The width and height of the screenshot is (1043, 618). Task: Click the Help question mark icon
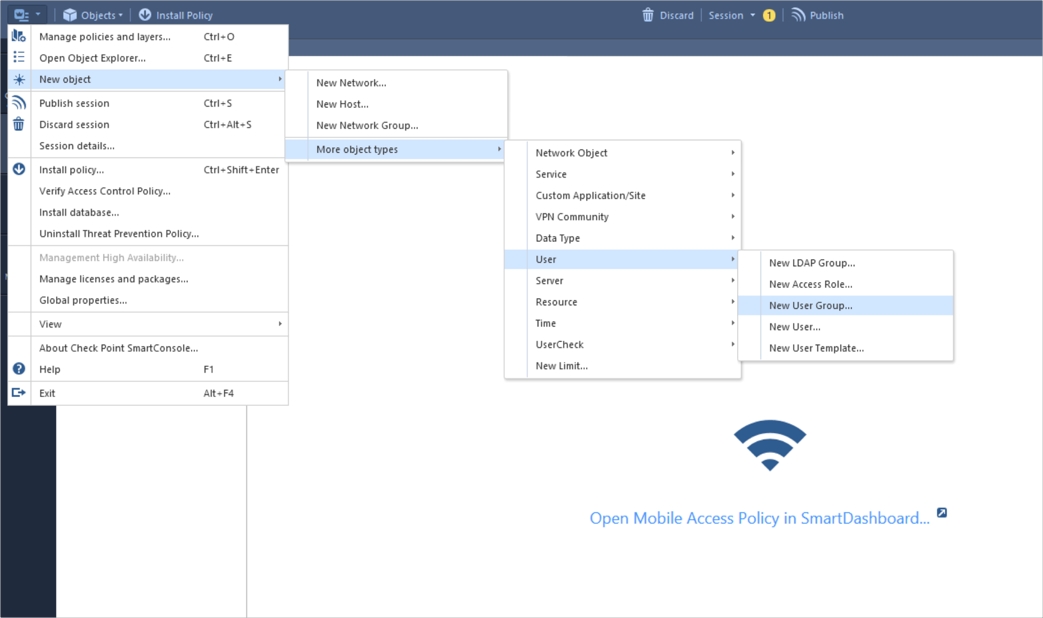coord(19,369)
